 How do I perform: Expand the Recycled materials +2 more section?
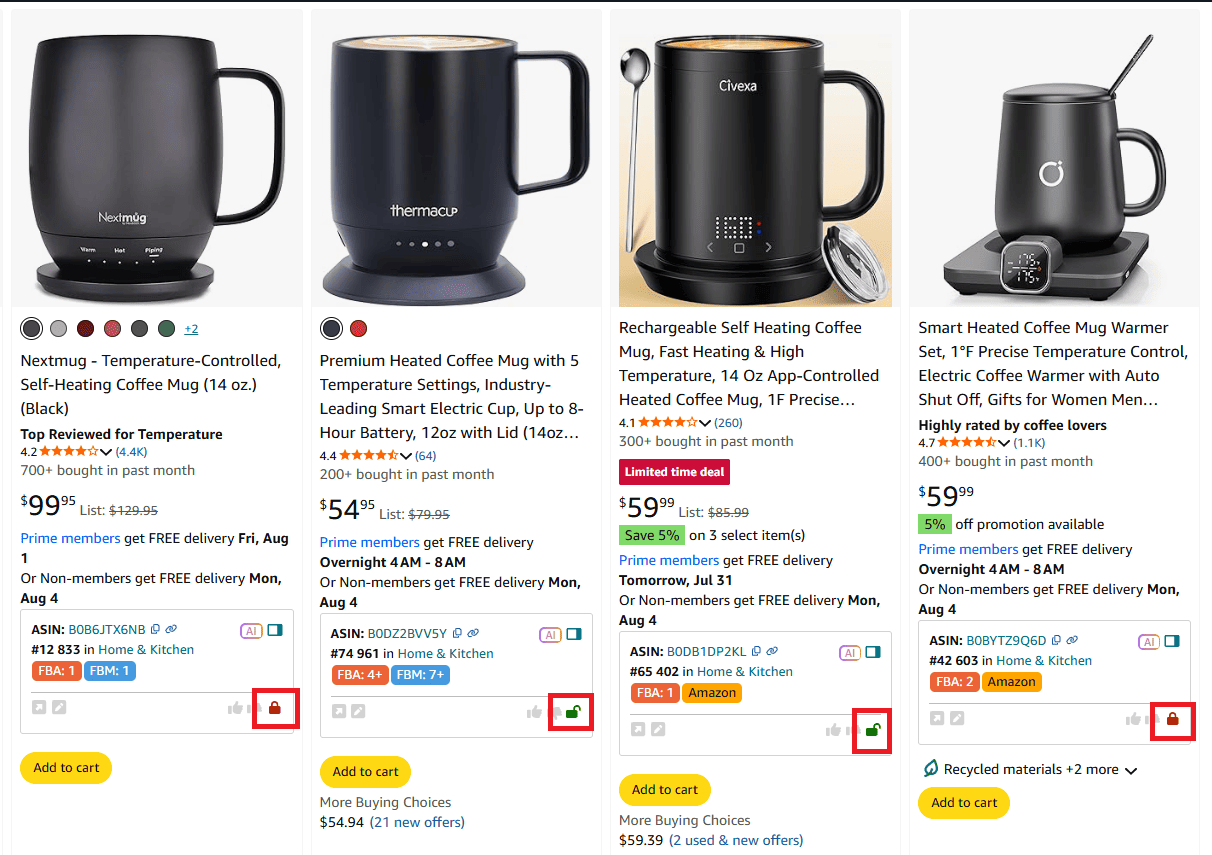[1131, 769]
